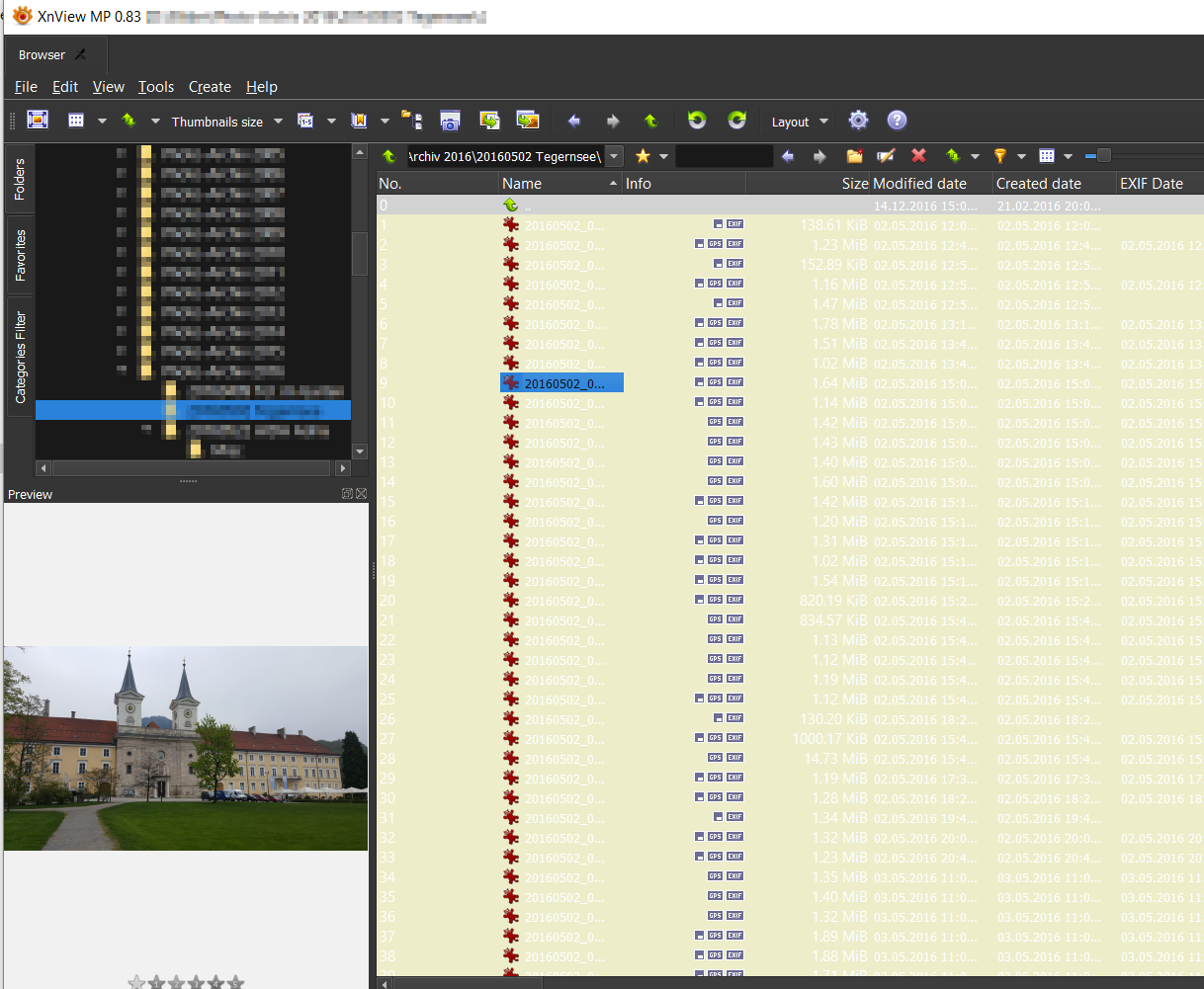Viewport: 1204px width, 989px height.
Task: Click the fullscreen view icon
Action: click(38, 121)
